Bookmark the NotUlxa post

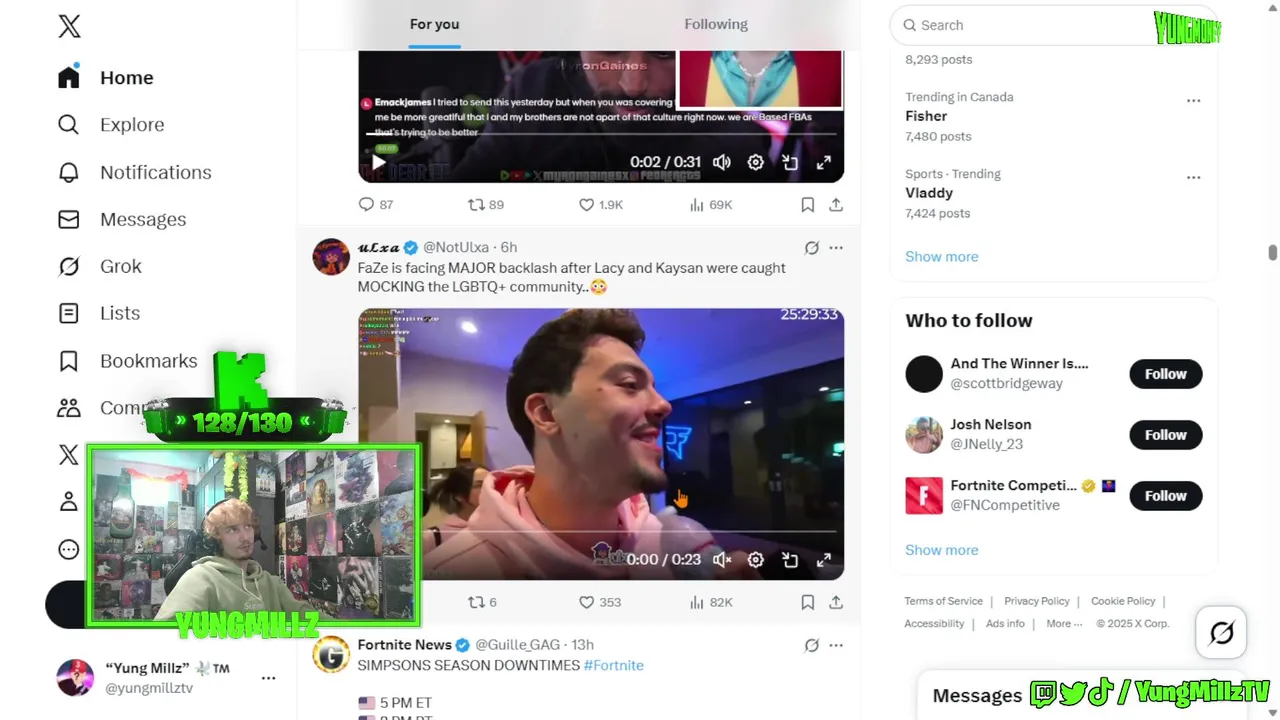point(807,602)
